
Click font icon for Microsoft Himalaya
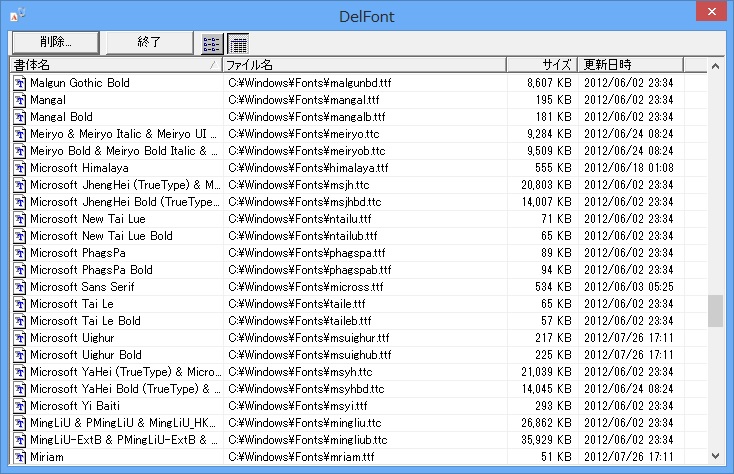[x=20, y=168]
